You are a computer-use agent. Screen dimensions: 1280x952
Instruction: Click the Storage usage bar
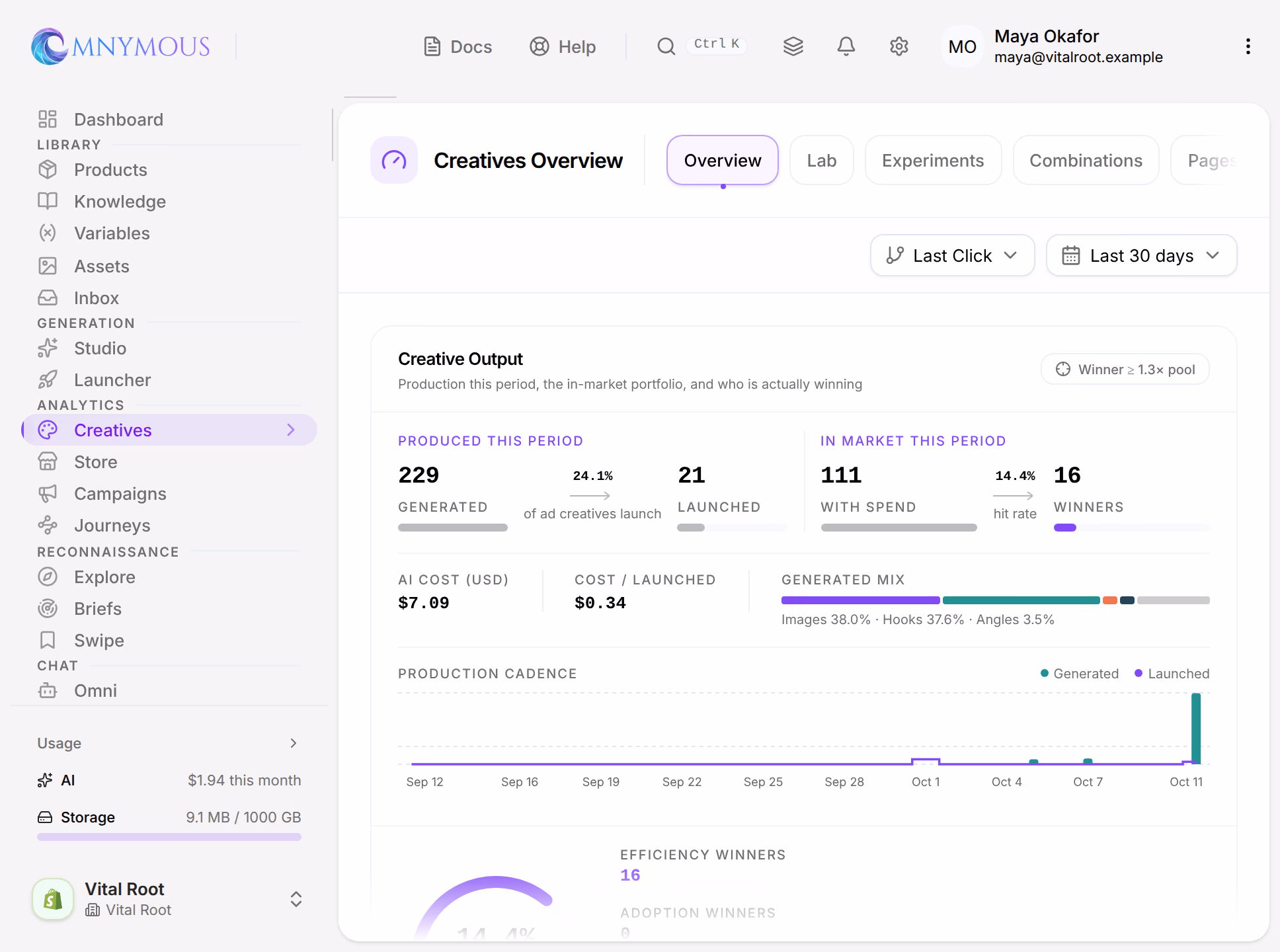coord(169,837)
